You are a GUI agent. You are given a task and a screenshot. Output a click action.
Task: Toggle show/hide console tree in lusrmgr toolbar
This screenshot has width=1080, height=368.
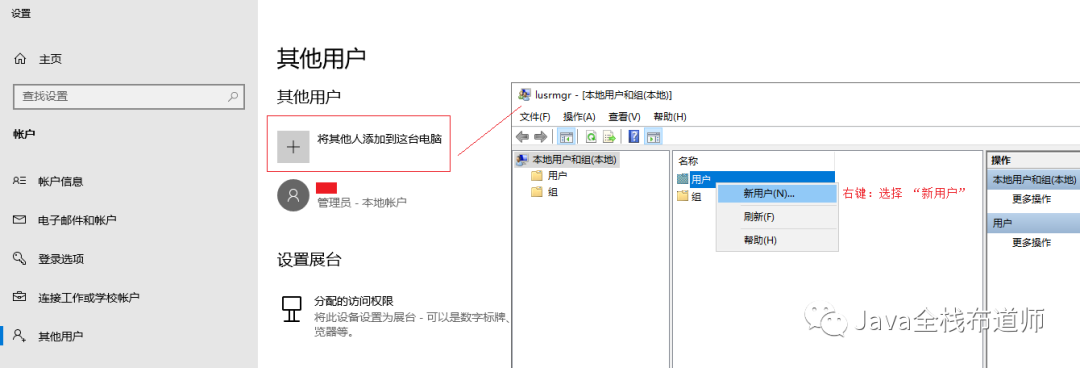click(x=566, y=136)
